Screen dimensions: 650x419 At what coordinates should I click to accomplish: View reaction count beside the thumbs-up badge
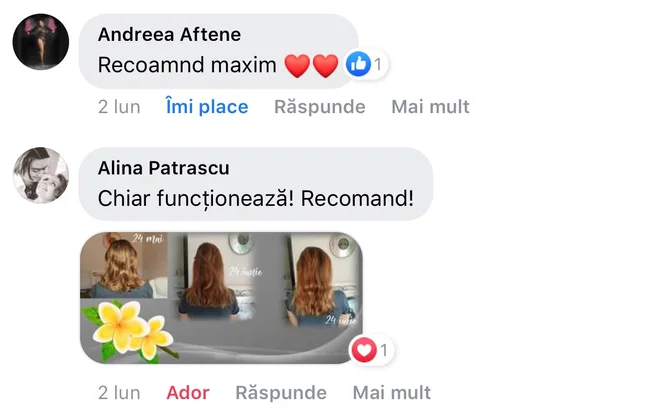(378, 64)
